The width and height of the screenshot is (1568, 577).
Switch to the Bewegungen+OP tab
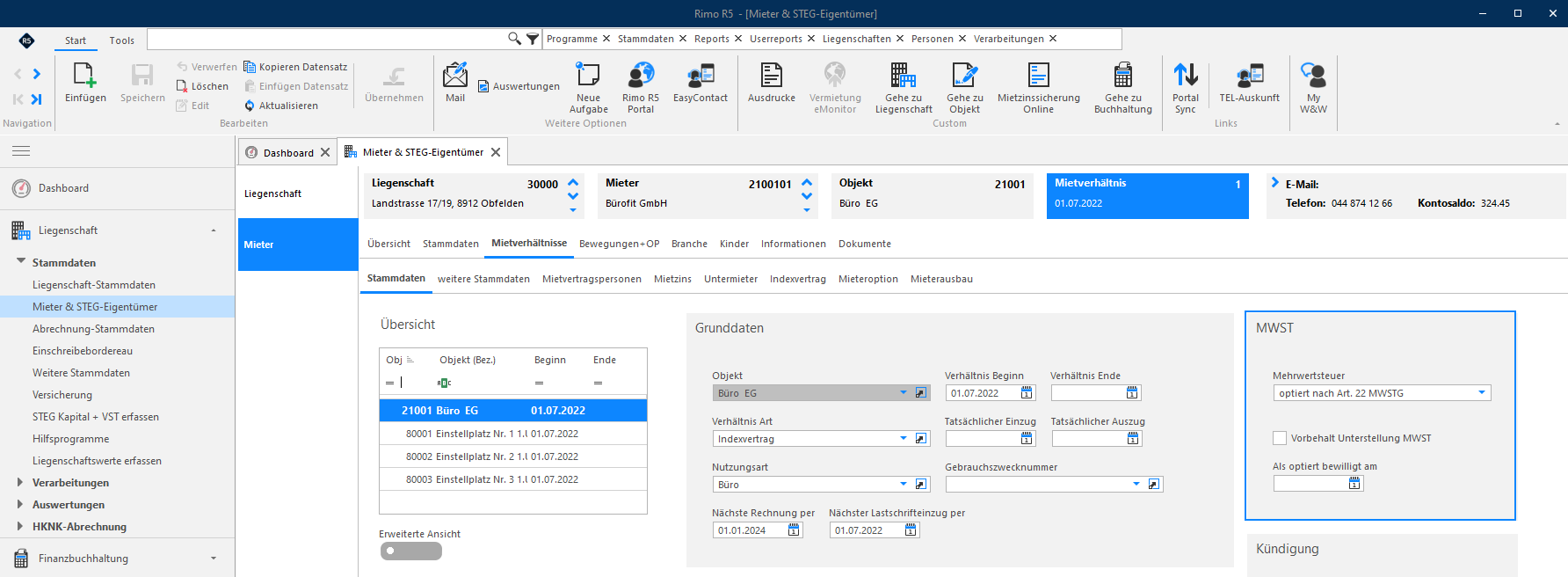pos(619,244)
